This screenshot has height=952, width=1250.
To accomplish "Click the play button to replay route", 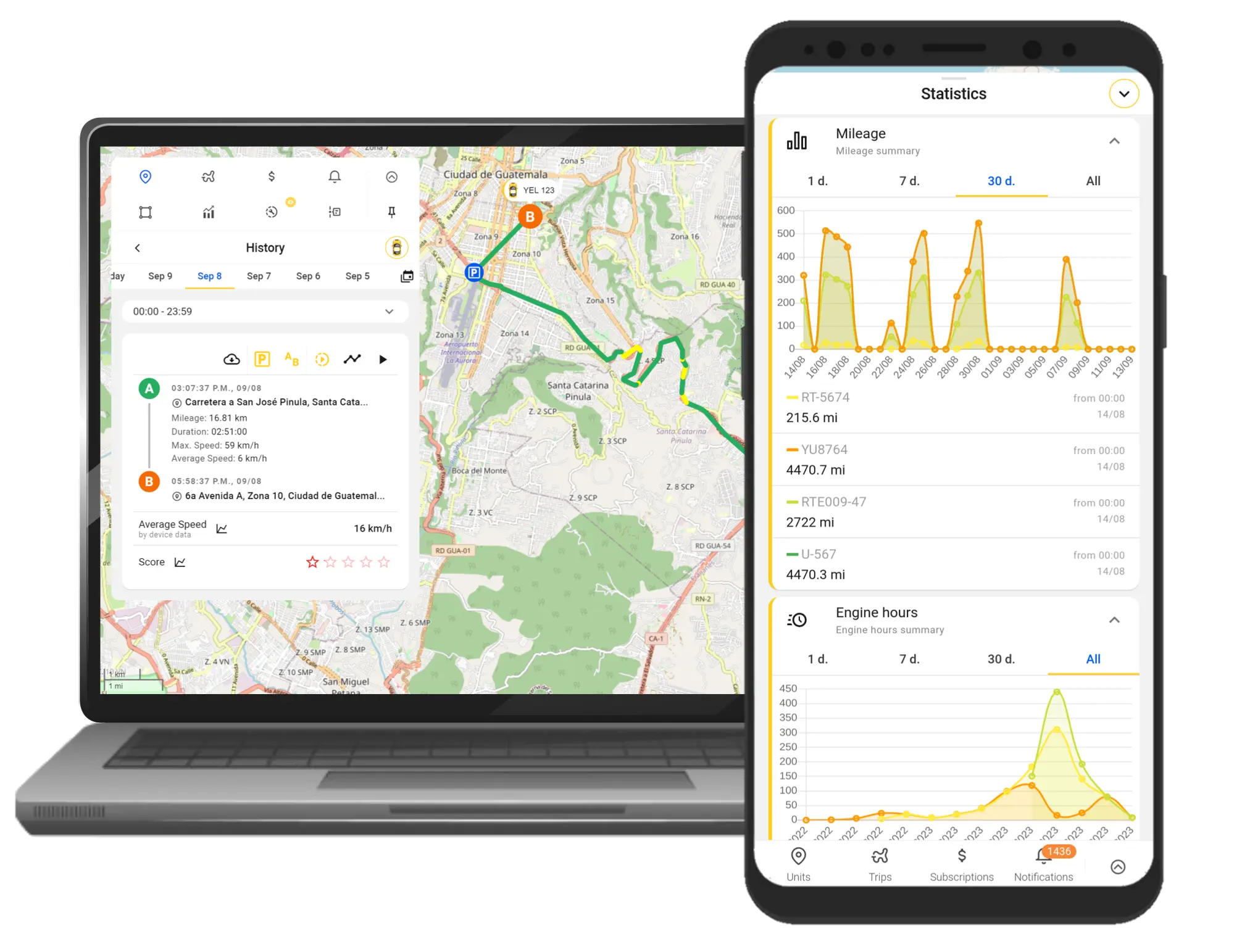I will pos(382,358).
